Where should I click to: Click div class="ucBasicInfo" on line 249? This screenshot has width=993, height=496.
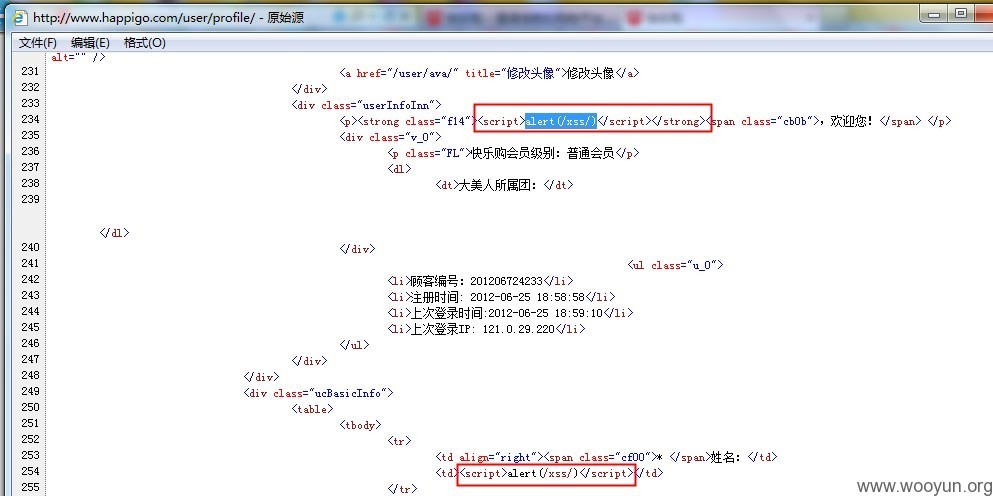(319, 393)
